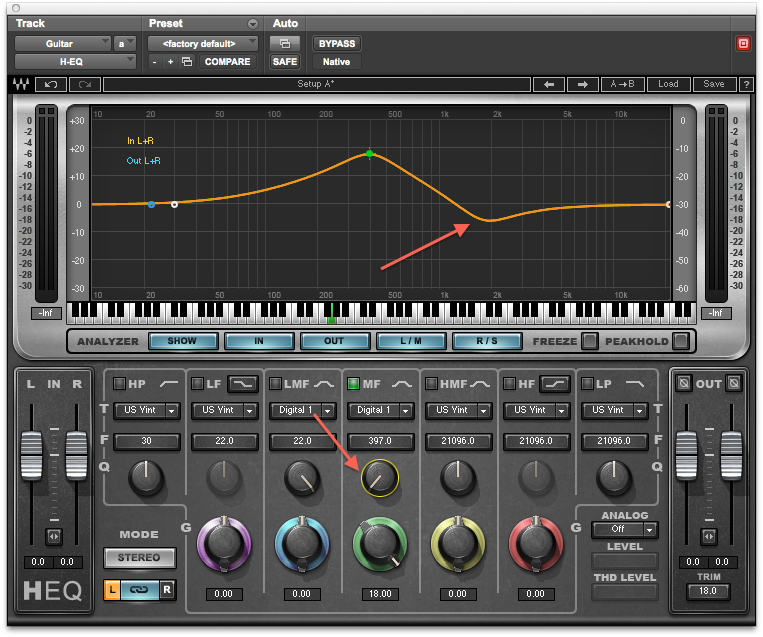Enable the HF band checkbox

coord(509,384)
